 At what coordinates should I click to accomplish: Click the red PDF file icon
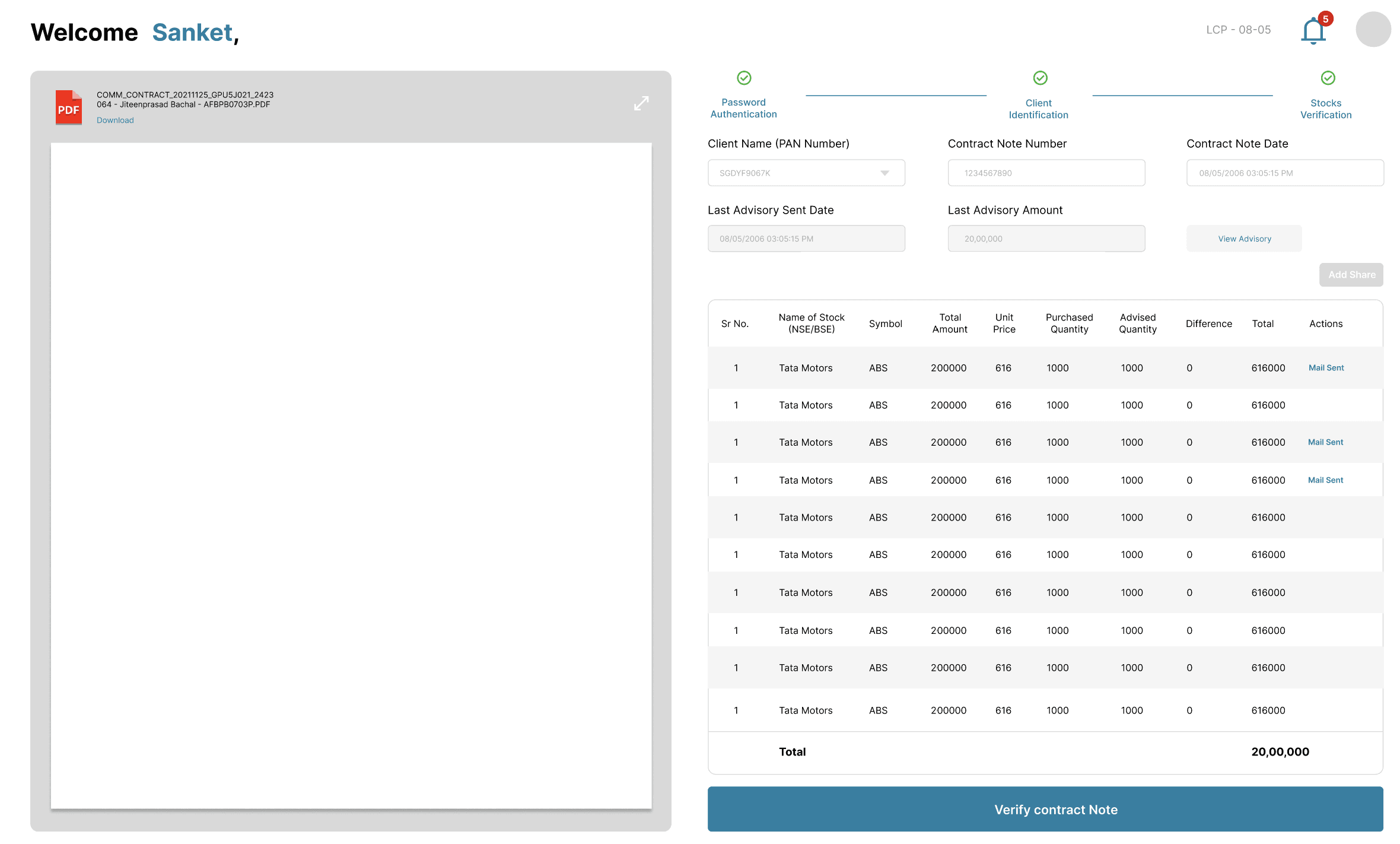(69, 107)
